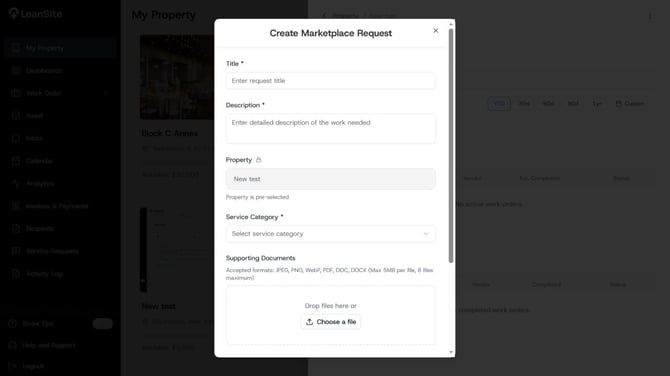Open Invoices & Payments in the sidebar
This screenshot has height=376, width=670.
tap(57, 206)
